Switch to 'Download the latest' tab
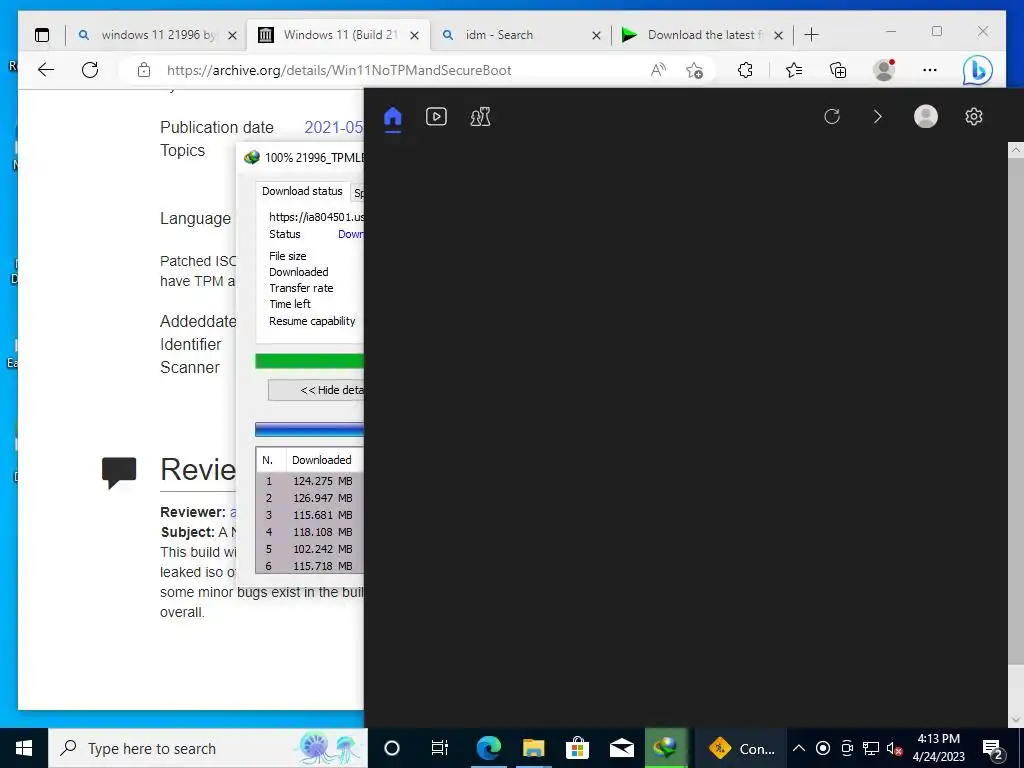Viewport: 1024px width, 768px height. [702, 35]
